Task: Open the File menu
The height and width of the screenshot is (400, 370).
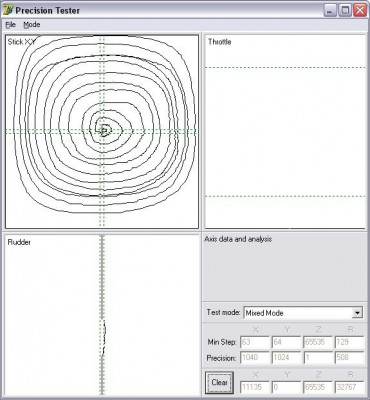Action: (11, 25)
